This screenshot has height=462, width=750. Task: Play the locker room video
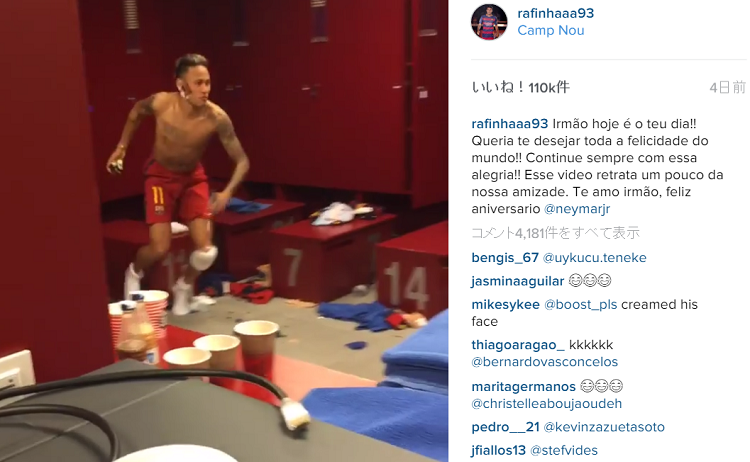coord(224,231)
